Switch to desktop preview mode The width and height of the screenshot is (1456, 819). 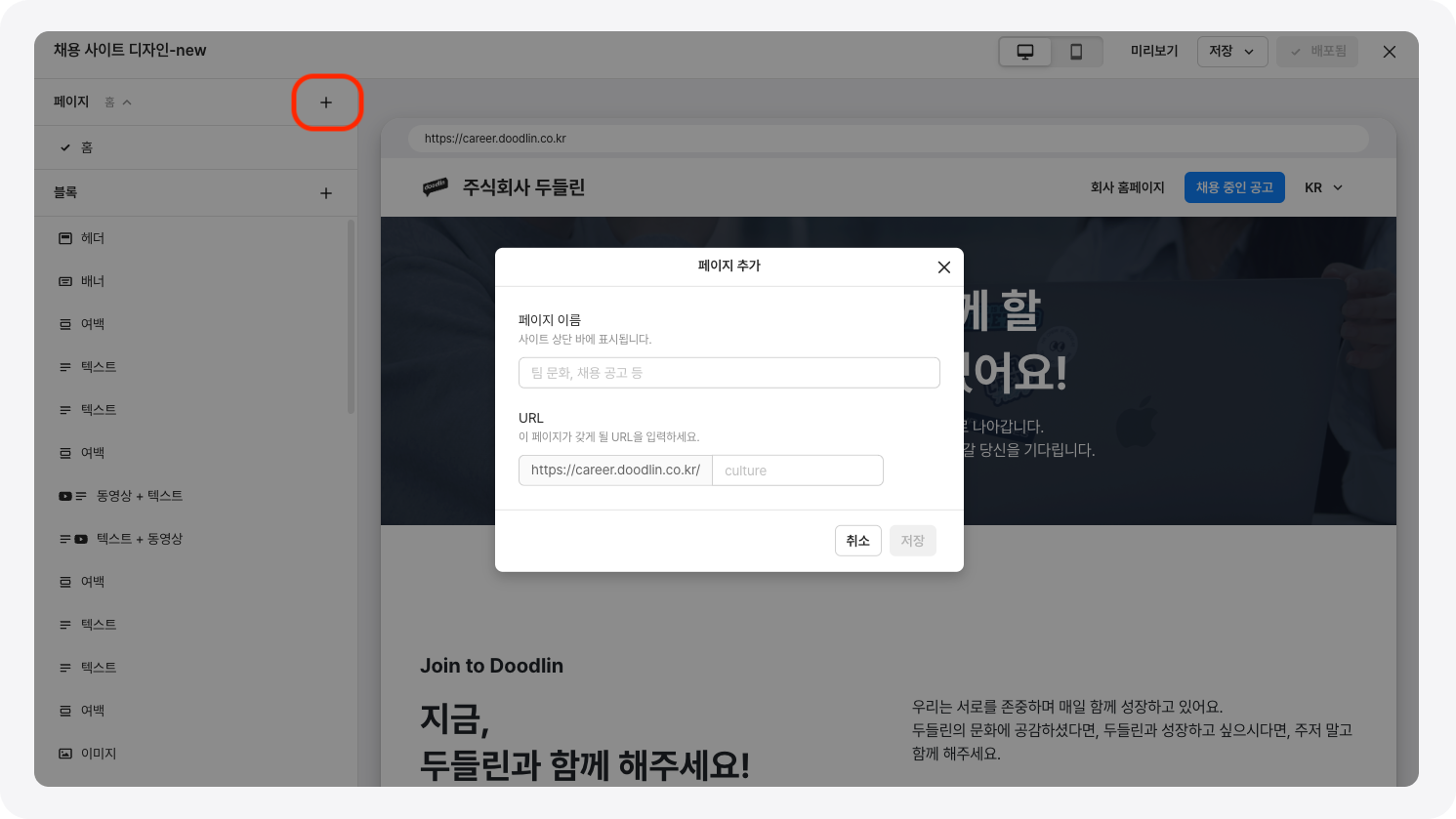point(1024,51)
